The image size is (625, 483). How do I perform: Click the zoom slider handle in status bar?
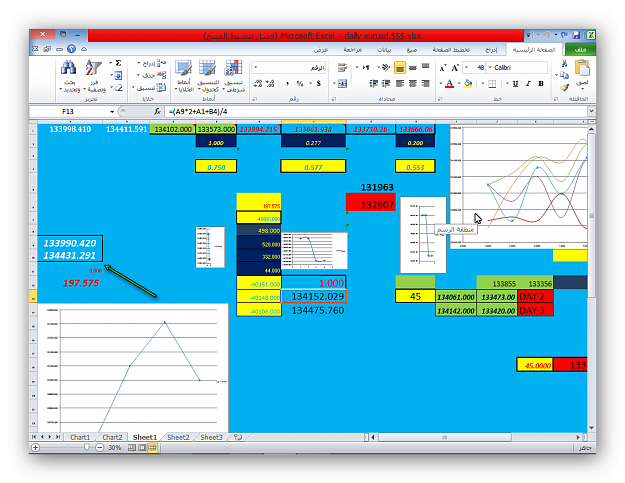pyautogui.click(x=86, y=448)
